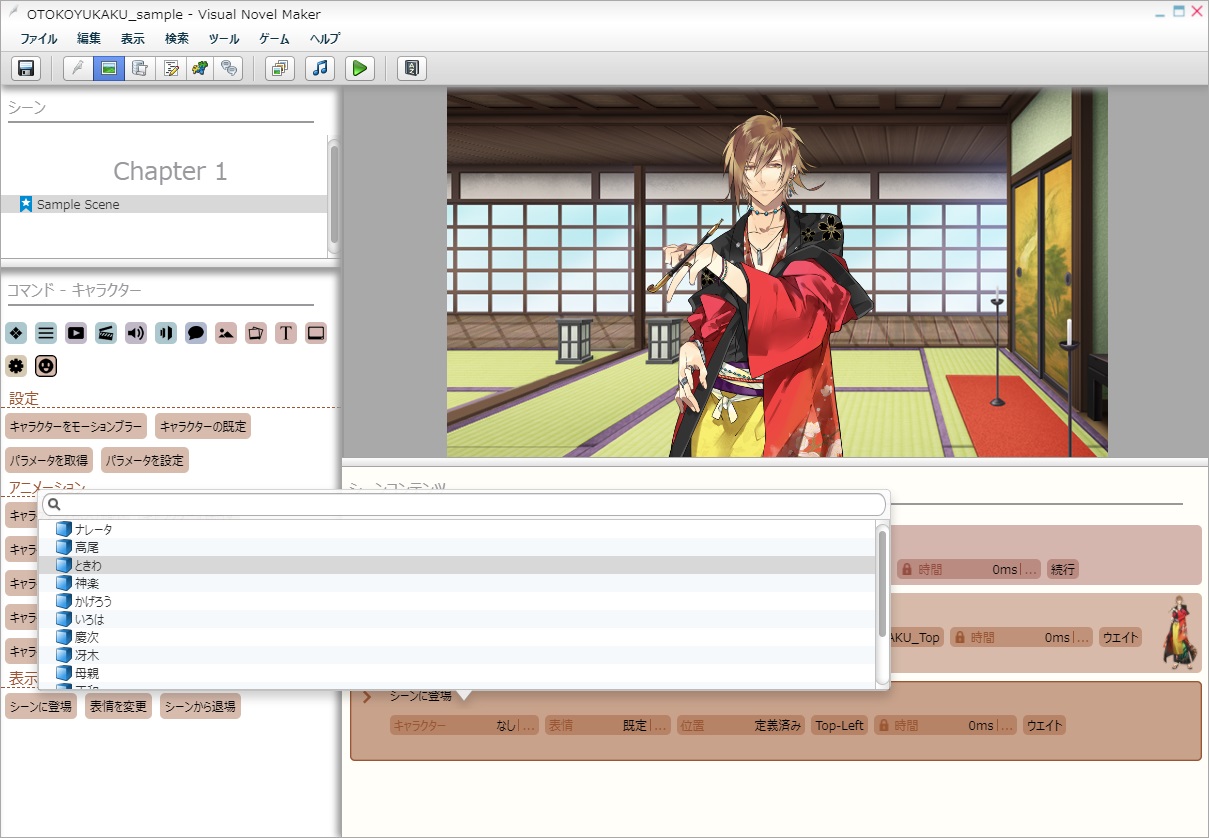Select the smiley face character command category
1209x838 pixels.
click(46, 366)
